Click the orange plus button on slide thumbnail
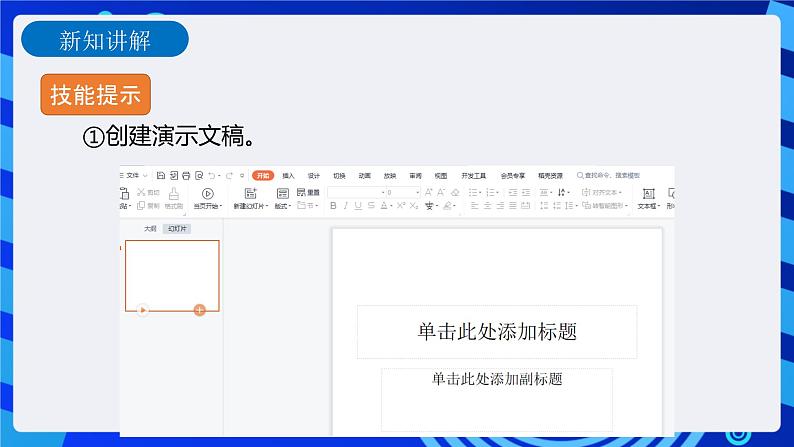 200,310
